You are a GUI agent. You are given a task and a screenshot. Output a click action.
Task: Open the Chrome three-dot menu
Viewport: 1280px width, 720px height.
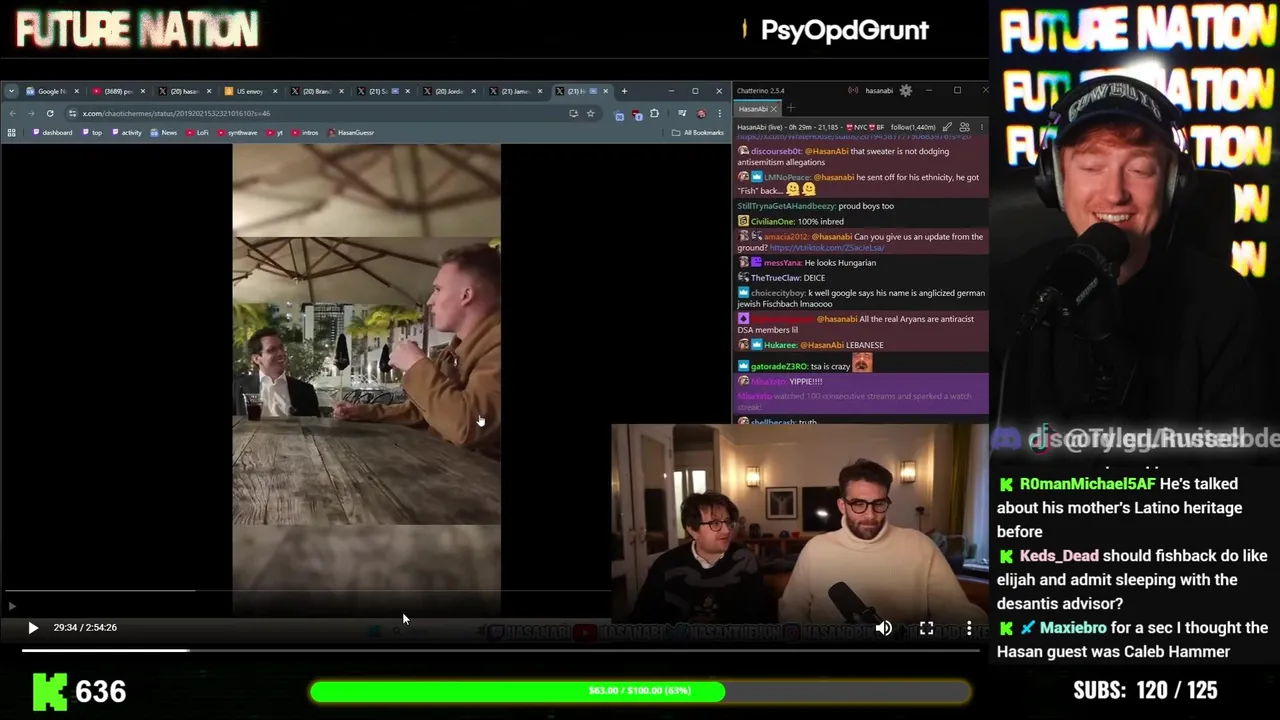[719, 114]
